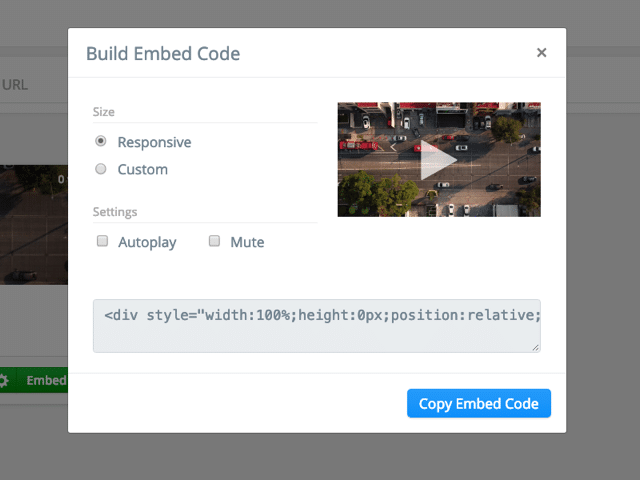Close the Build Embed Code dialog

(541, 53)
